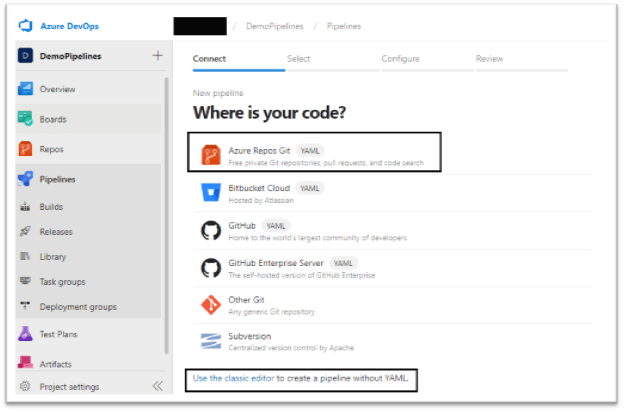Click the 'Where is your code?' heading
The width and height of the screenshot is (624, 412).
tap(269, 113)
